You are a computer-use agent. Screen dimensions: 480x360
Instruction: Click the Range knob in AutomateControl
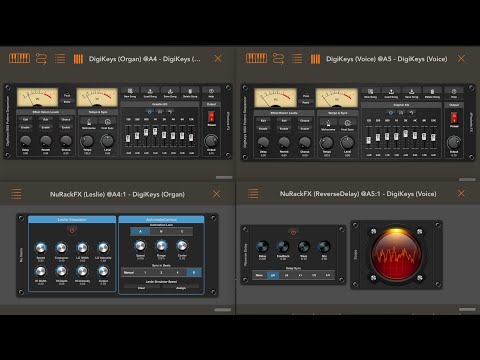click(161, 246)
